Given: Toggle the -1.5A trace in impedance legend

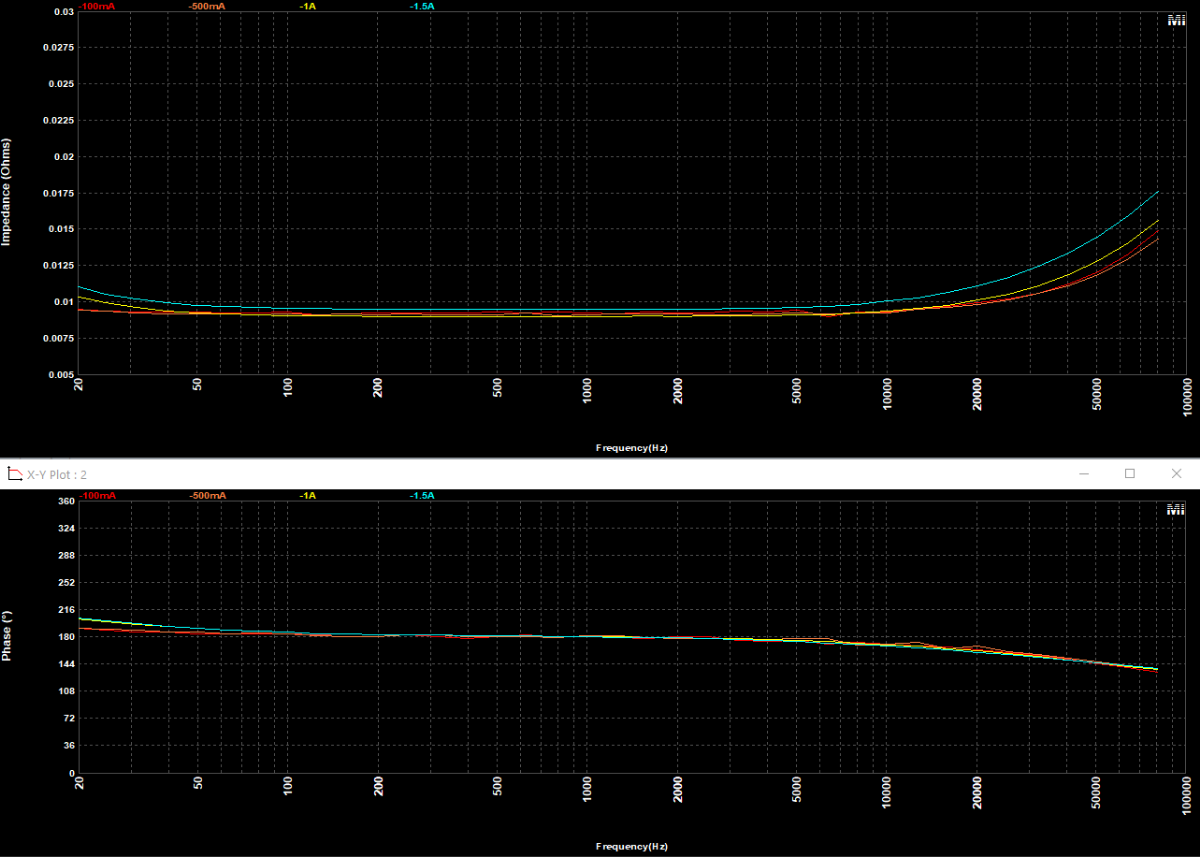Looking at the screenshot, I should click(x=418, y=5).
